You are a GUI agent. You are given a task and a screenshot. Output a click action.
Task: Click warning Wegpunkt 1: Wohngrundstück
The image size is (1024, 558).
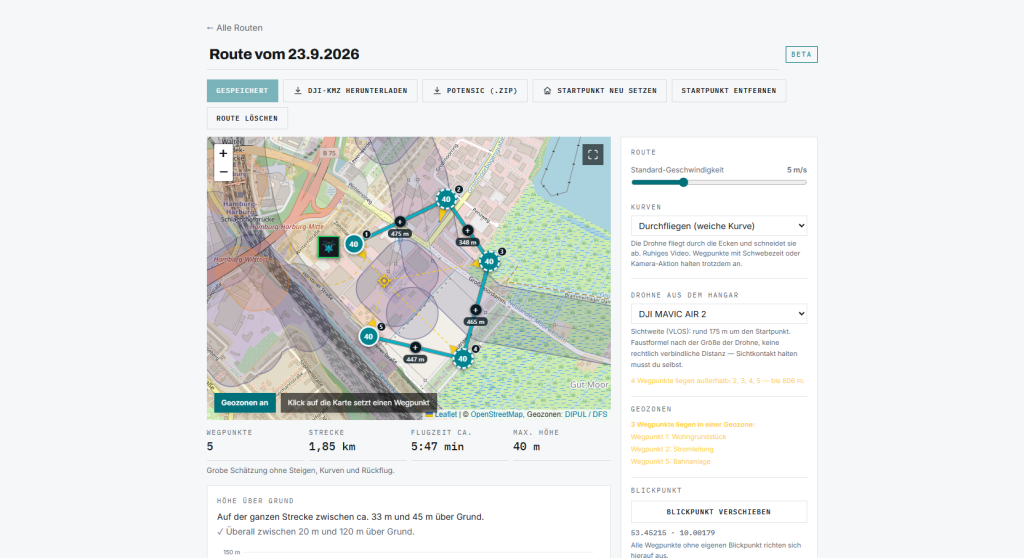click(678, 436)
